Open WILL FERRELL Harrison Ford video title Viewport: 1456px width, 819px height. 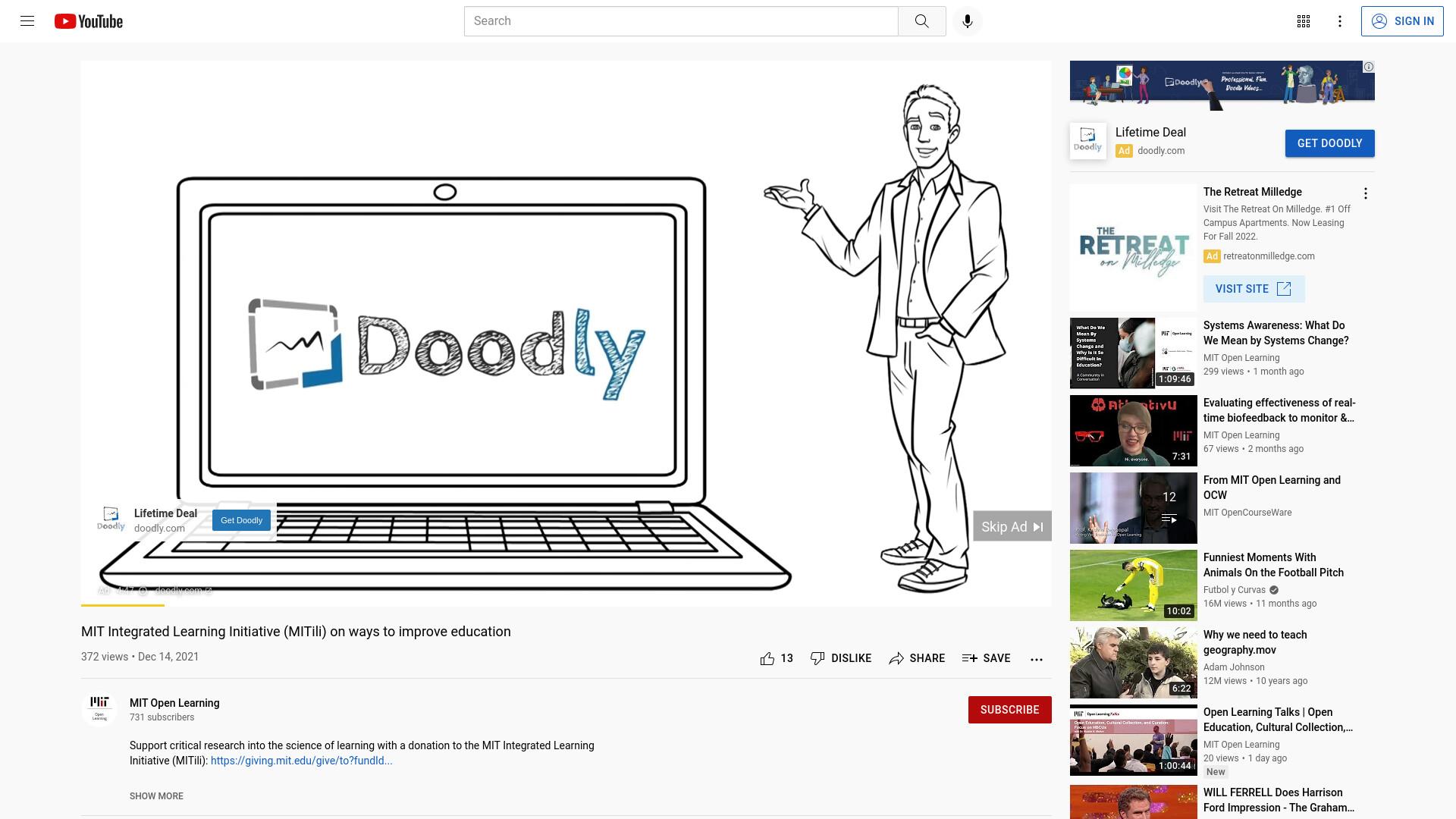(x=1279, y=800)
